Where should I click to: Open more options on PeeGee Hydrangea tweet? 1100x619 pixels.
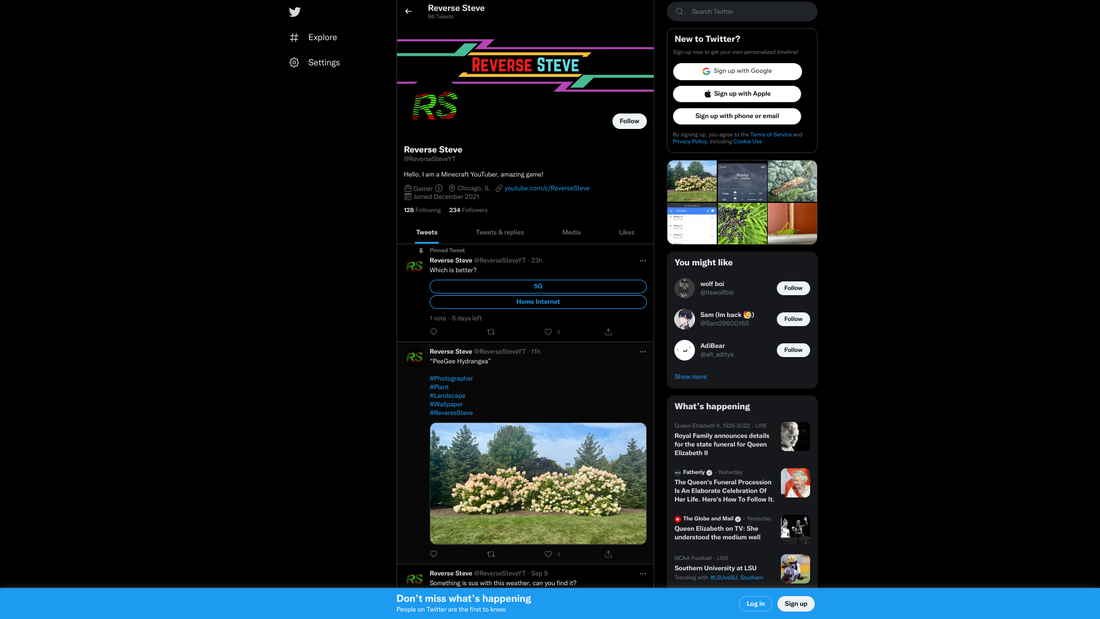click(643, 352)
